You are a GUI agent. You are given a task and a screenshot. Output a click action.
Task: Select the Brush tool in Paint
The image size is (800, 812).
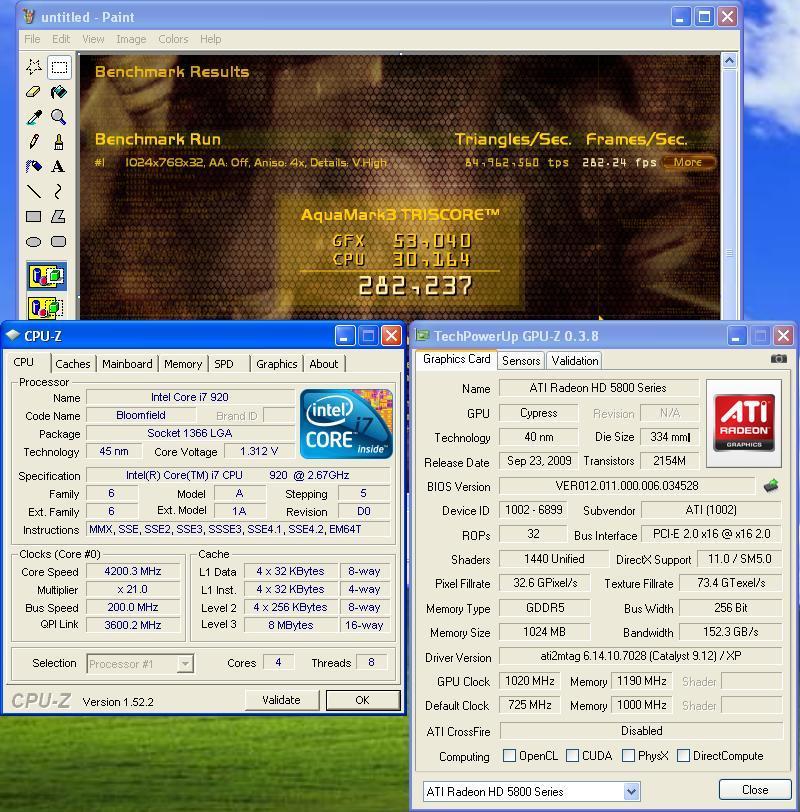pos(59,141)
